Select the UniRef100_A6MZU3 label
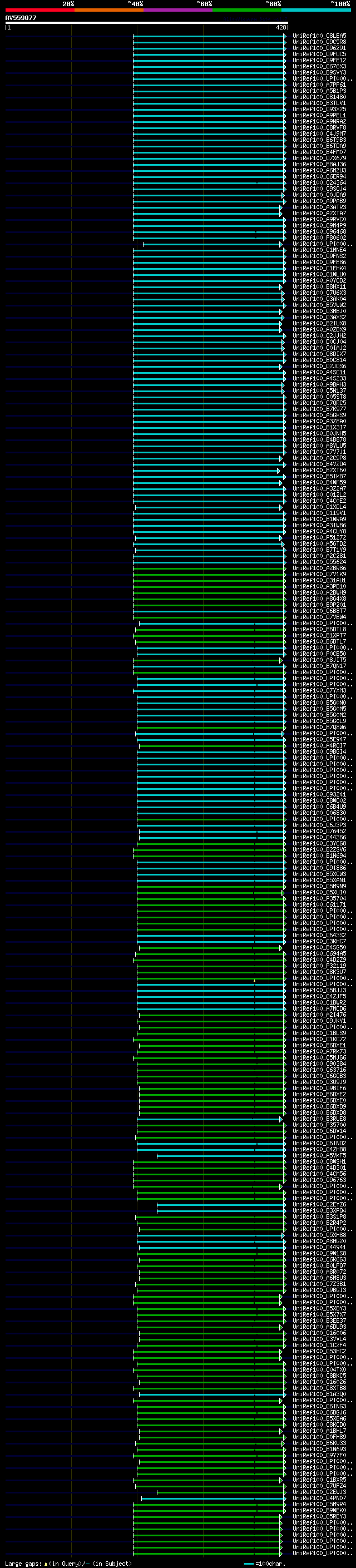The image size is (356, 1568). tap(319, 170)
